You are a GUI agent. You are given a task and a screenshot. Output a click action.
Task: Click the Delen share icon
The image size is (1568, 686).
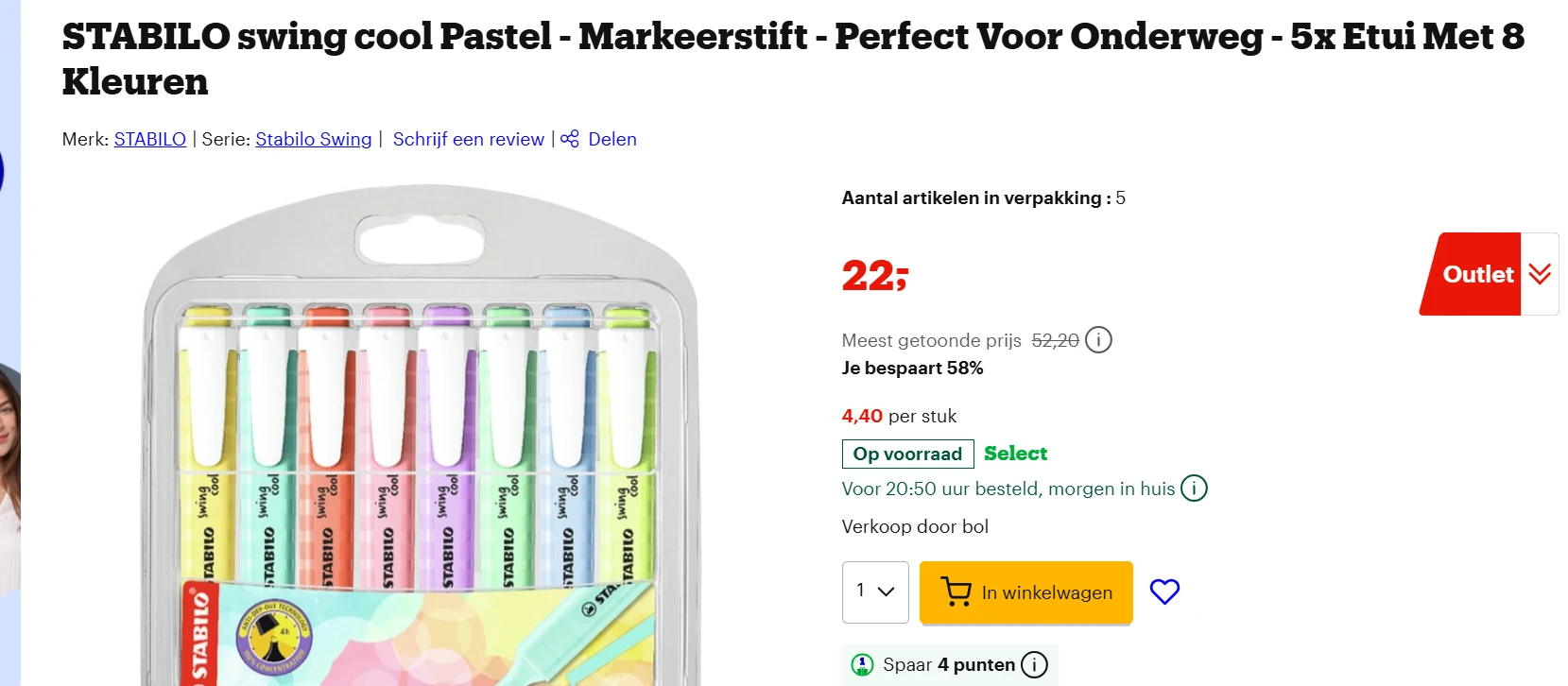coord(569,139)
